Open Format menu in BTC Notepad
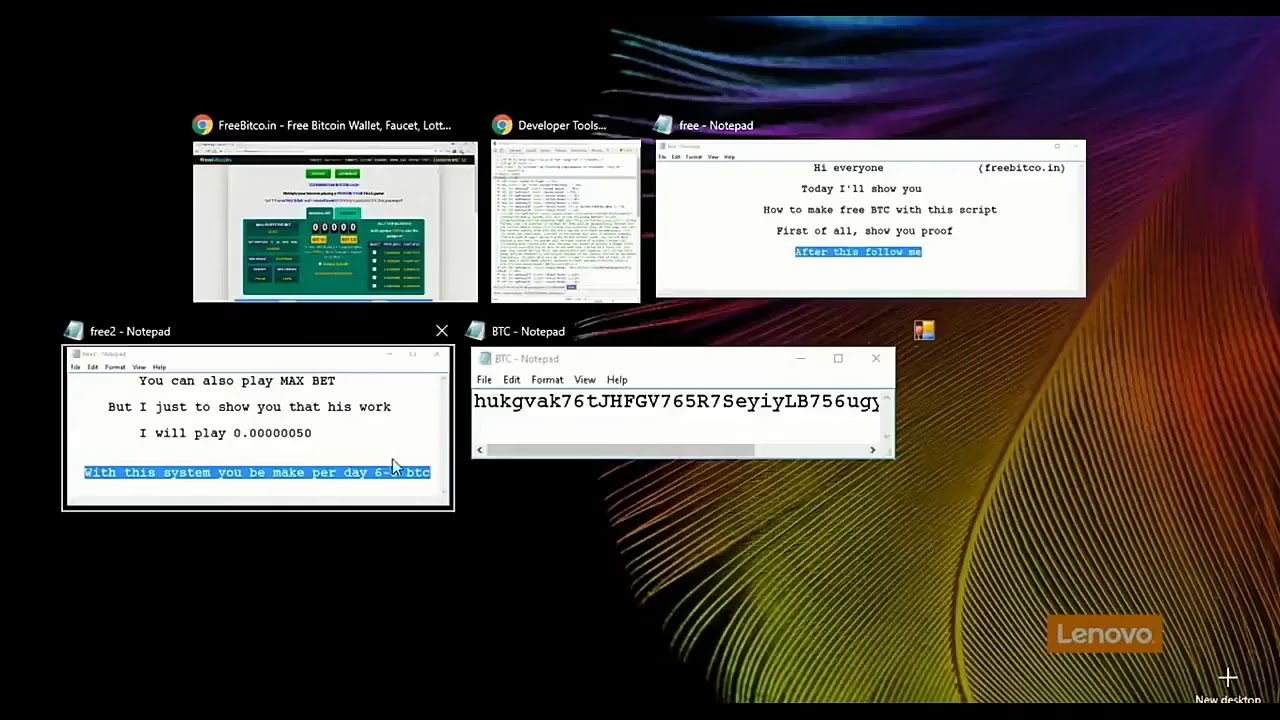Image resolution: width=1280 pixels, height=720 pixels. [547, 380]
